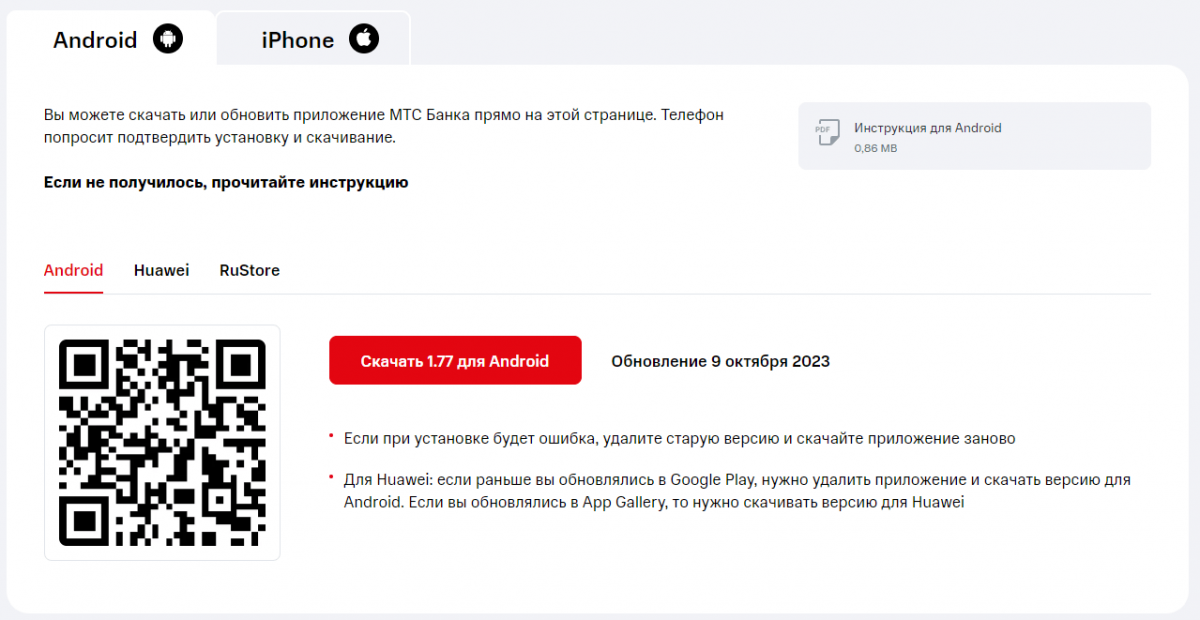Switch to the iPhone tab
1200x620 pixels.
313,40
